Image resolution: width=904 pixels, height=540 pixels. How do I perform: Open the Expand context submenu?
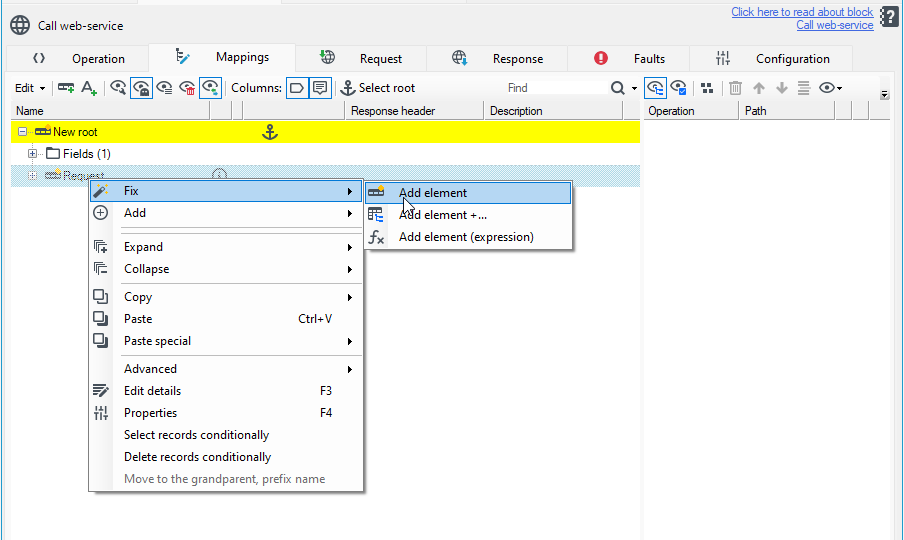[x=226, y=247]
